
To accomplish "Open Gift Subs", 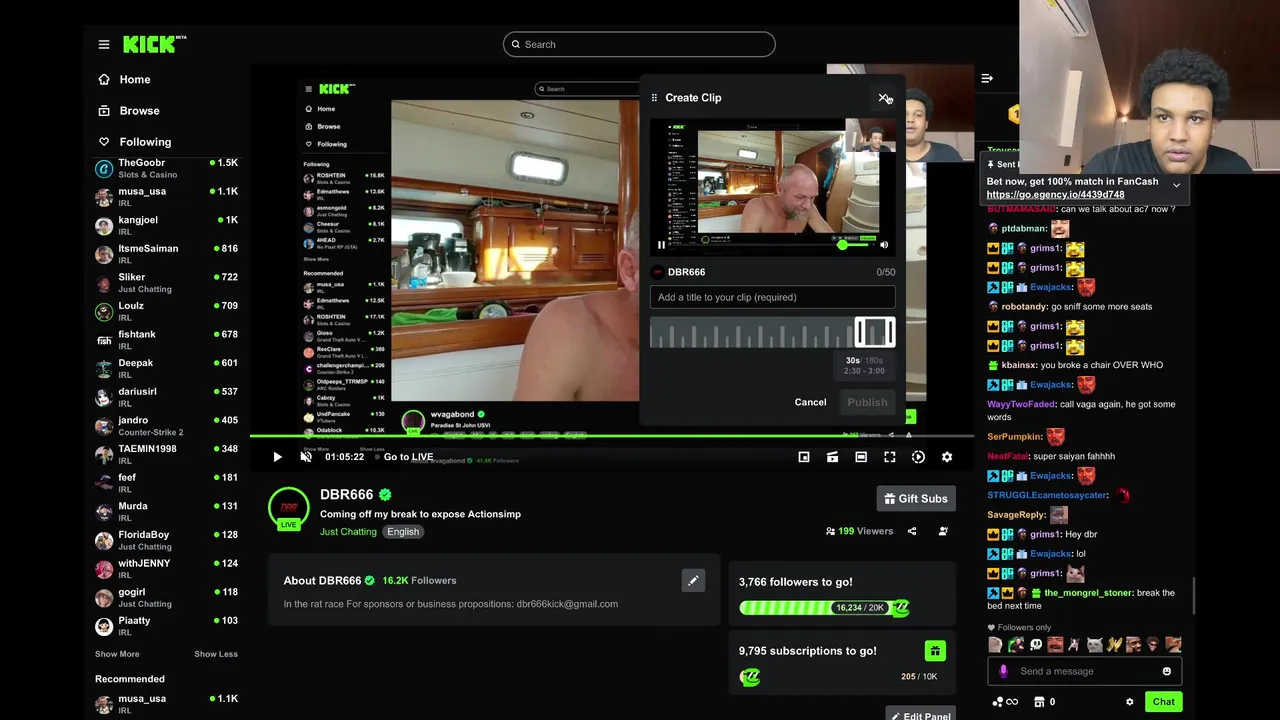I will tap(916, 498).
